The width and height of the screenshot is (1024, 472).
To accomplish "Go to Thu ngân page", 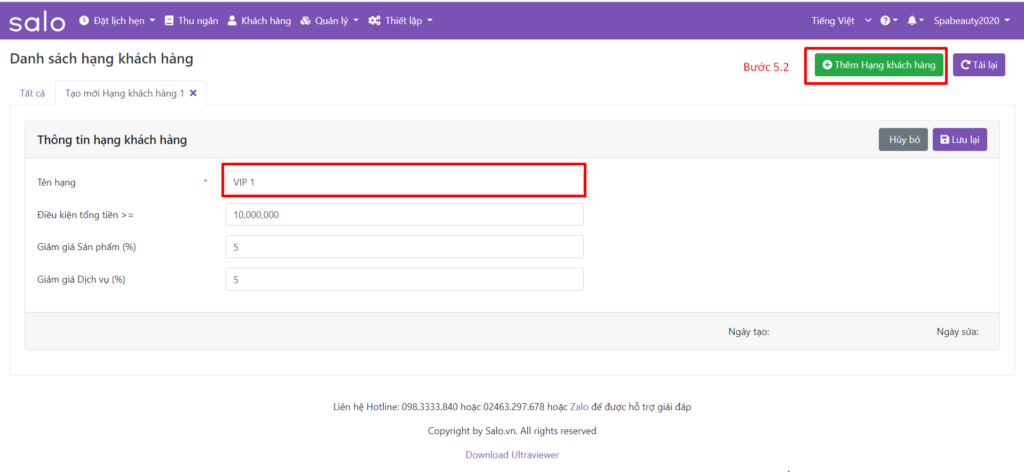I will 191,21.
